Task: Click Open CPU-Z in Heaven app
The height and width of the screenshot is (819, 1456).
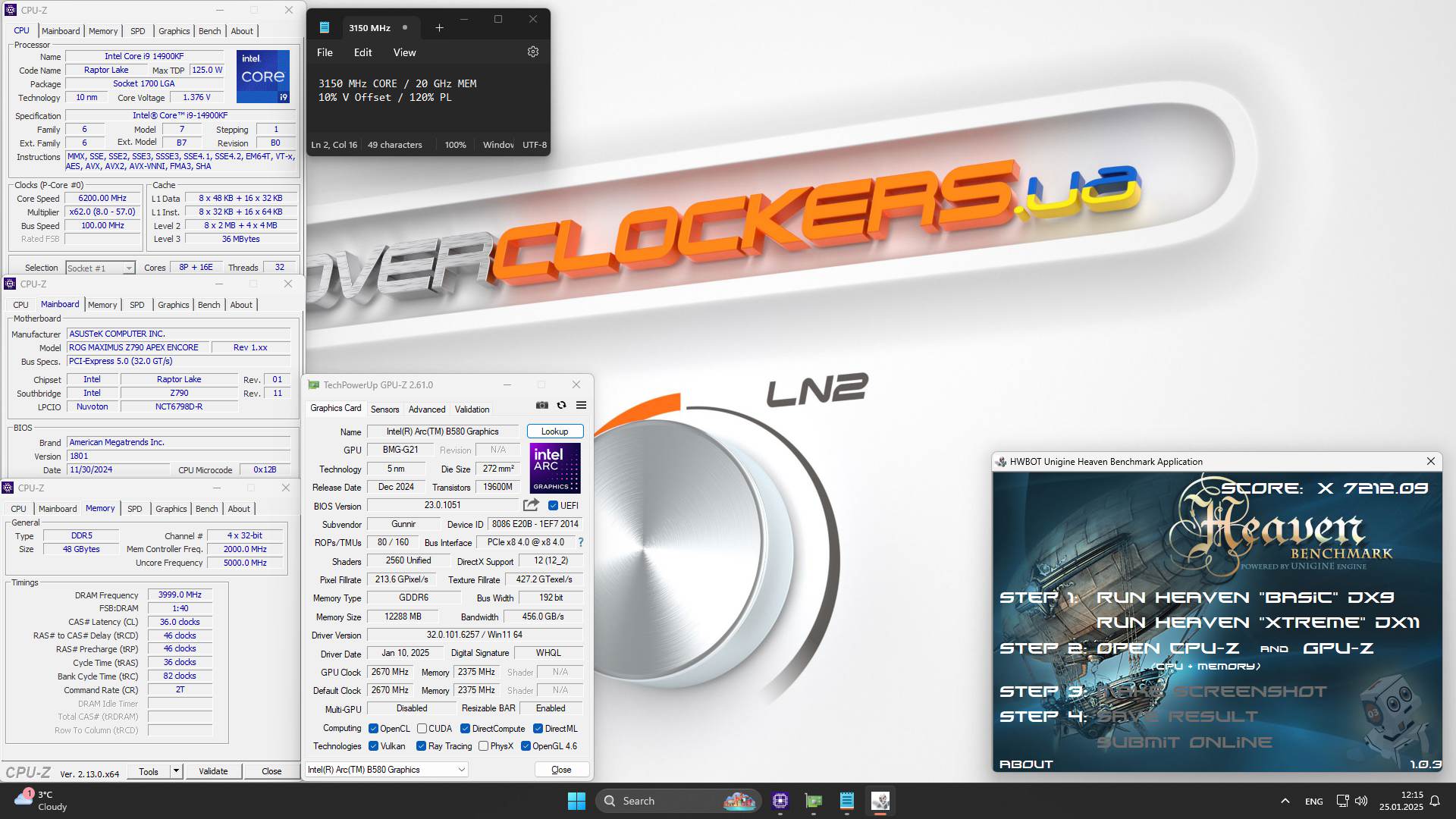Action: [1167, 648]
